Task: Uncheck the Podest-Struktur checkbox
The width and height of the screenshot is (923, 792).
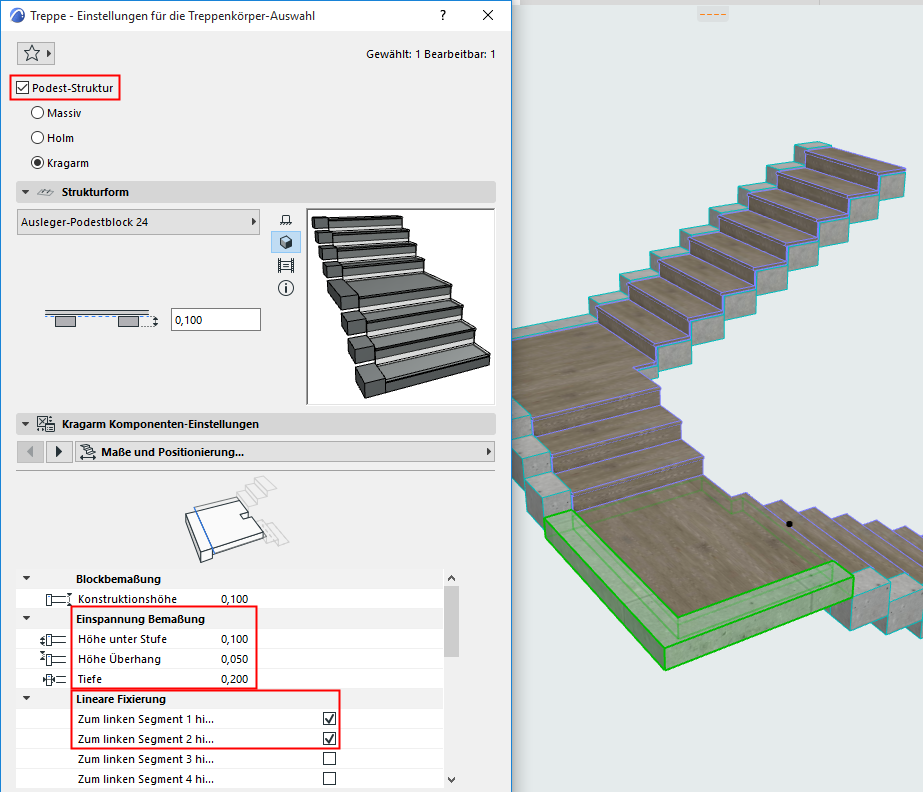Action: (x=23, y=88)
